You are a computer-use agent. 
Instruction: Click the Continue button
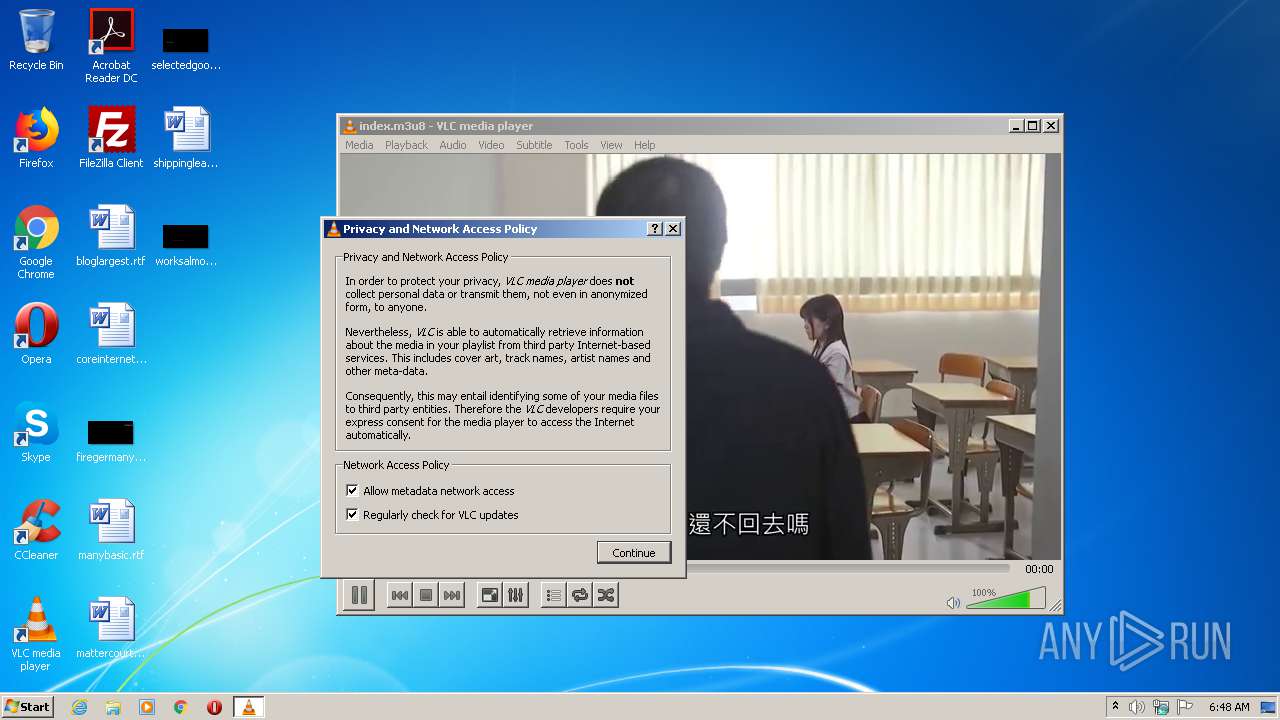click(x=634, y=553)
